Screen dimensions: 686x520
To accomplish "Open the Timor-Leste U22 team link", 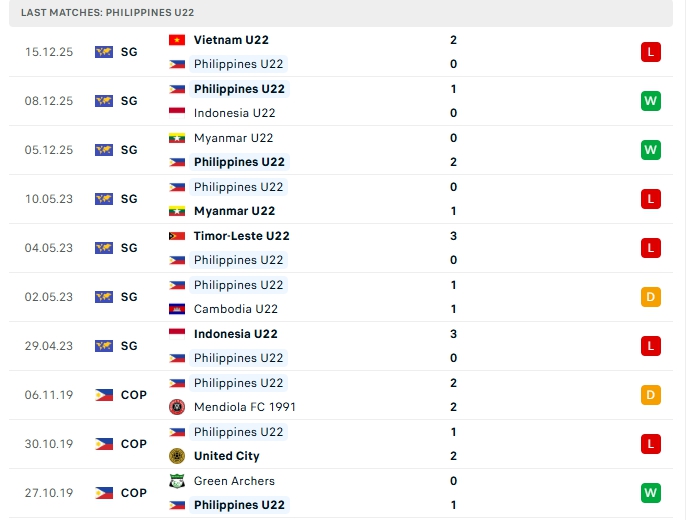I will 241,236.
